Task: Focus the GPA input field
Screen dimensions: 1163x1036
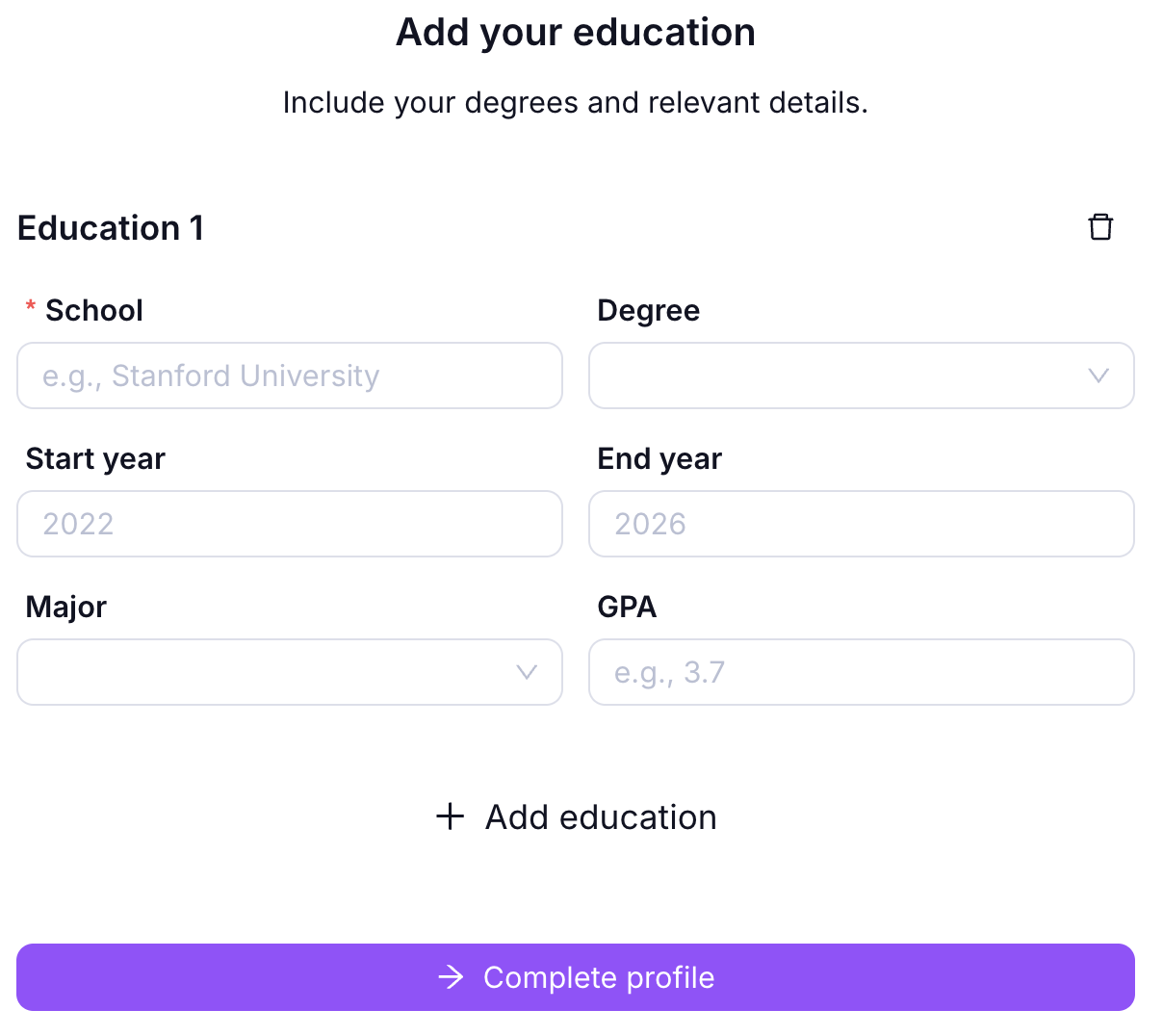Action: pos(861,672)
